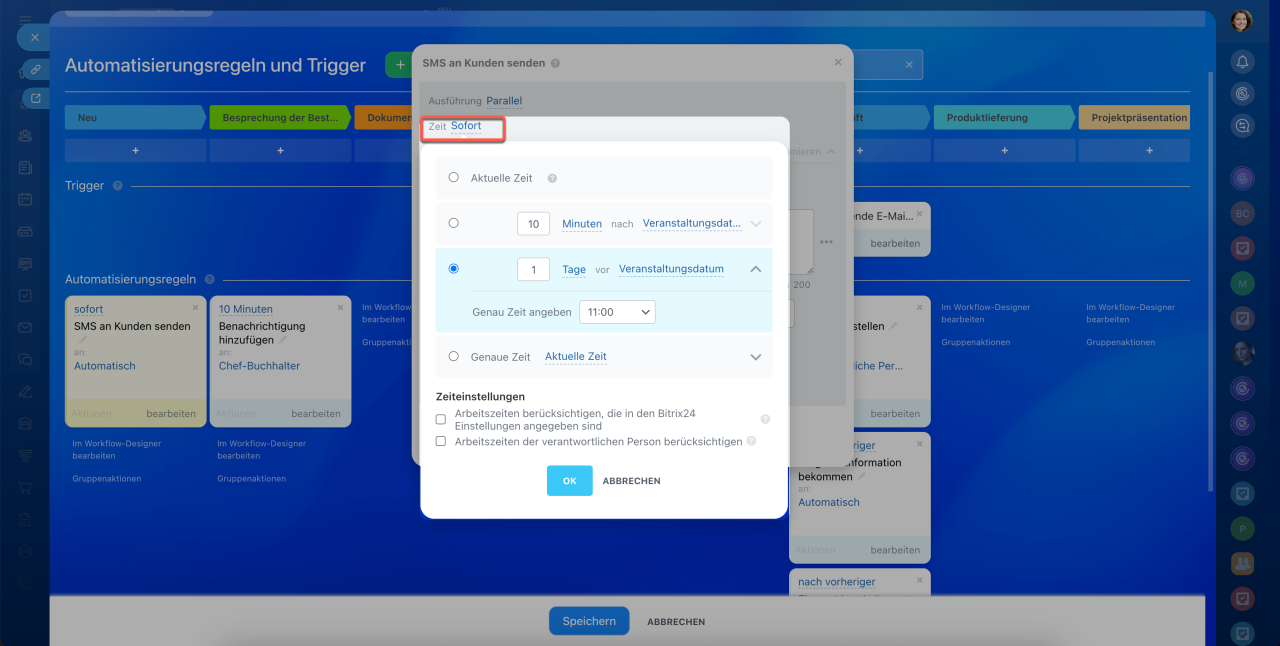This screenshot has height=646, width=1280.
Task: Click ABBRECHEN in time settings popup
Action: coord(631,481)
